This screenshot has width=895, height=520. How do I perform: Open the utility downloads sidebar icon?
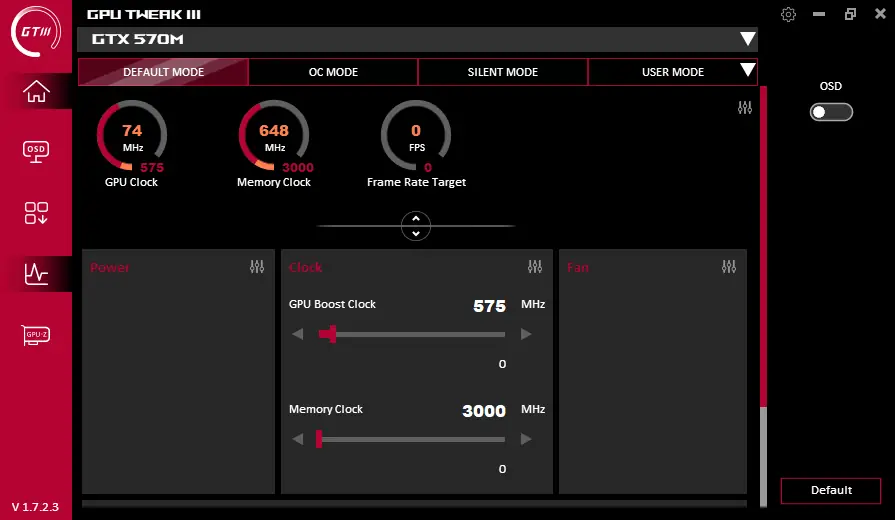(x=36, y=213)
